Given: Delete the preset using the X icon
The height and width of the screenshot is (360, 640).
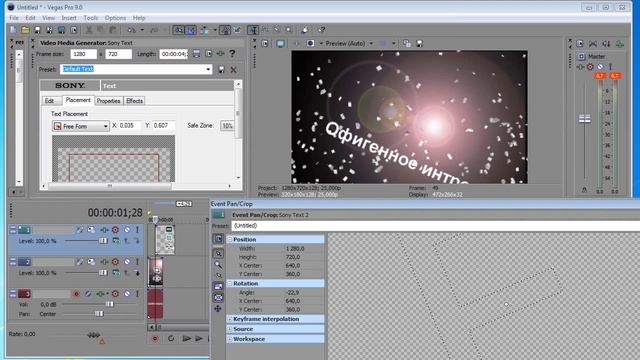Looking at the screenshot, I should coord(233,70).
